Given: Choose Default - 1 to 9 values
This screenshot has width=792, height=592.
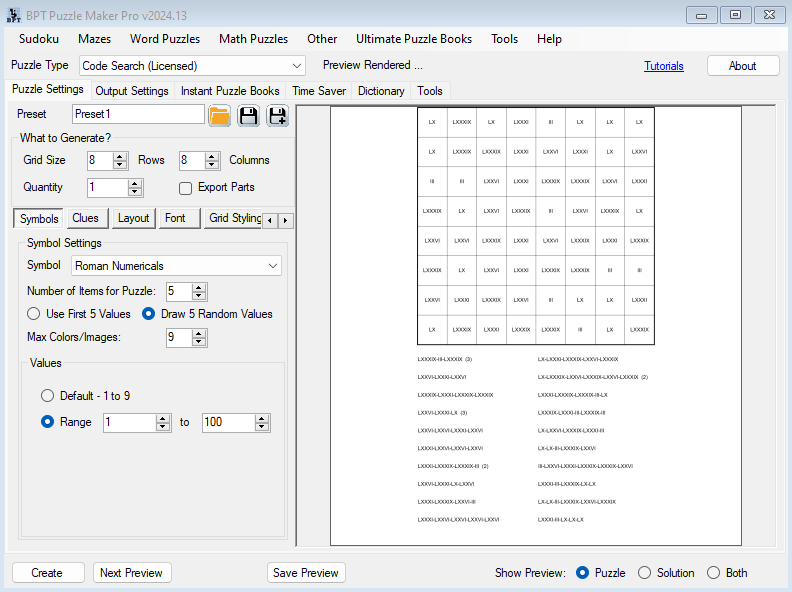Looking at the screenshot, I should pos(47,396).
